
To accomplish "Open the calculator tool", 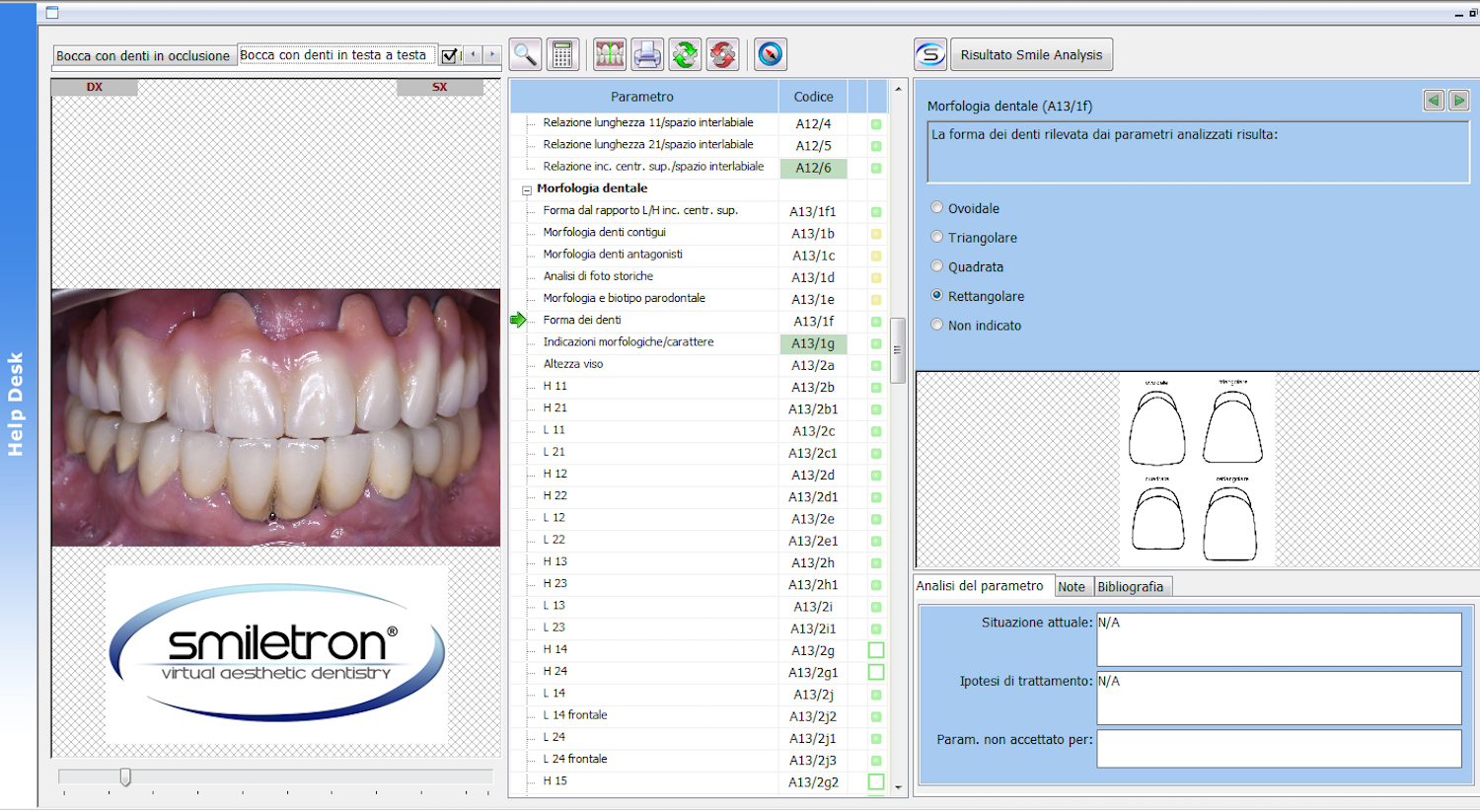I will point(562,55).
